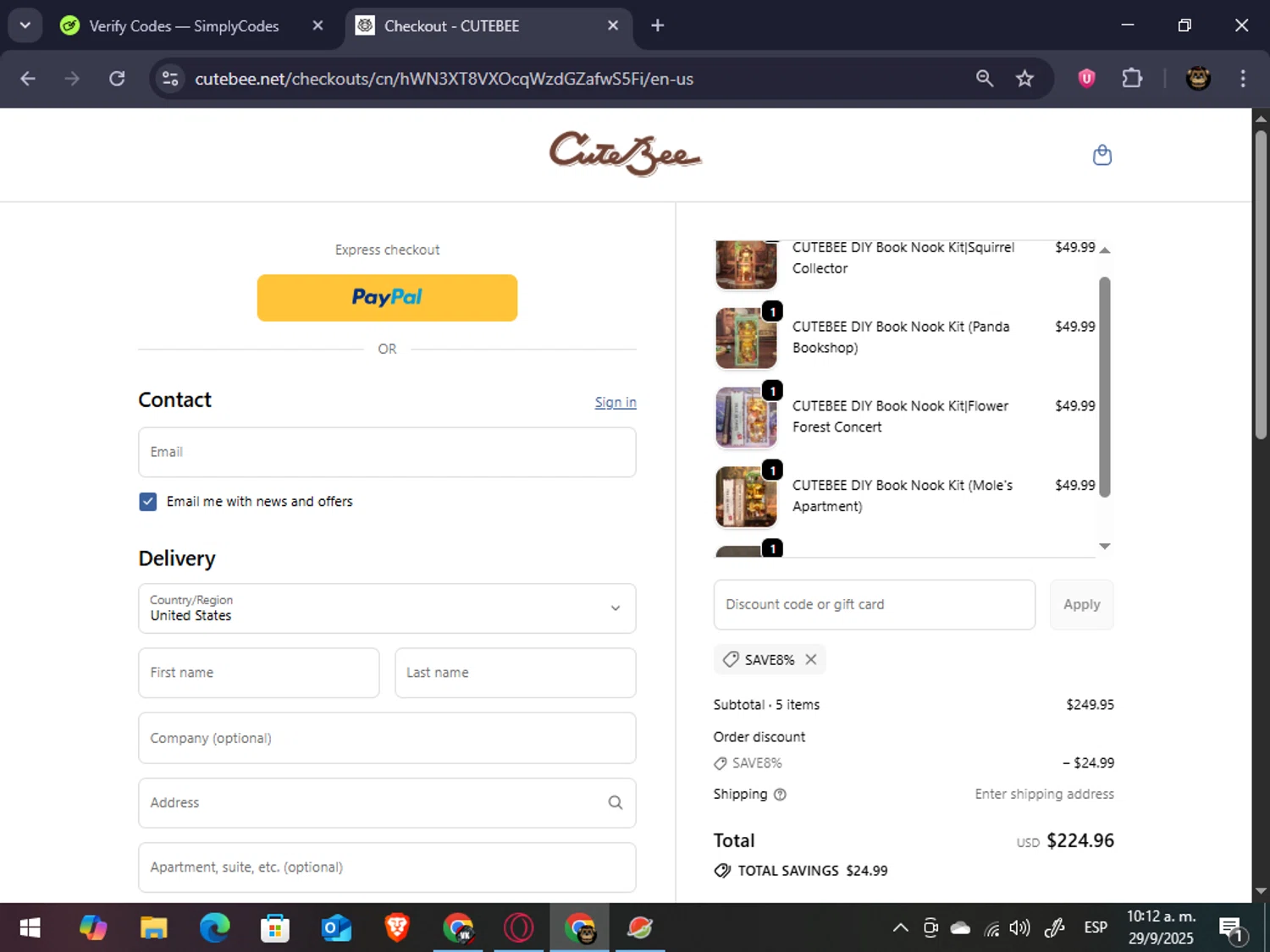Open Outlook from the taskbar
This screenshot has height=952, width=1270.
[336, 928]
